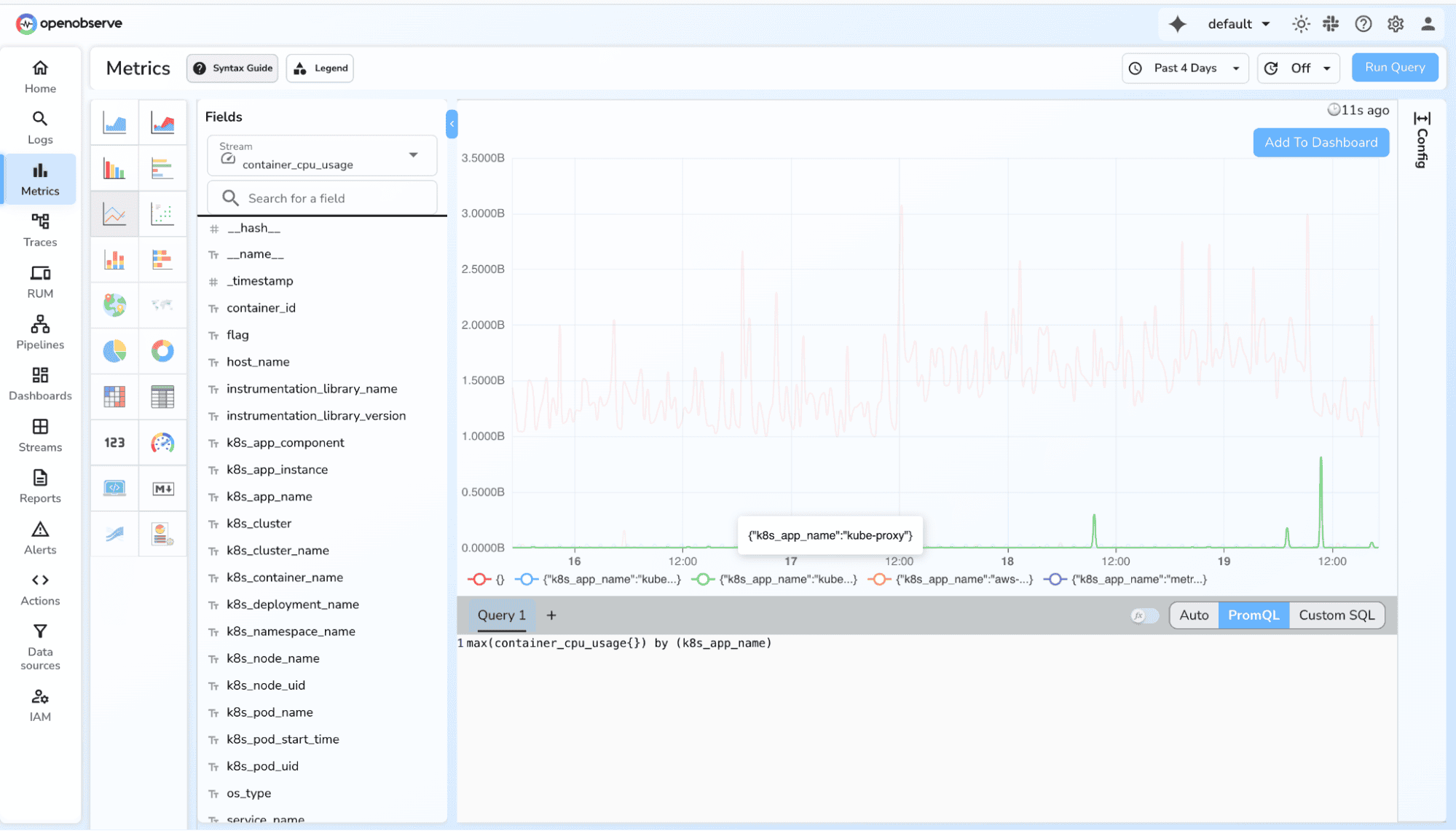Select the Query 1 tab

[501, 615]
